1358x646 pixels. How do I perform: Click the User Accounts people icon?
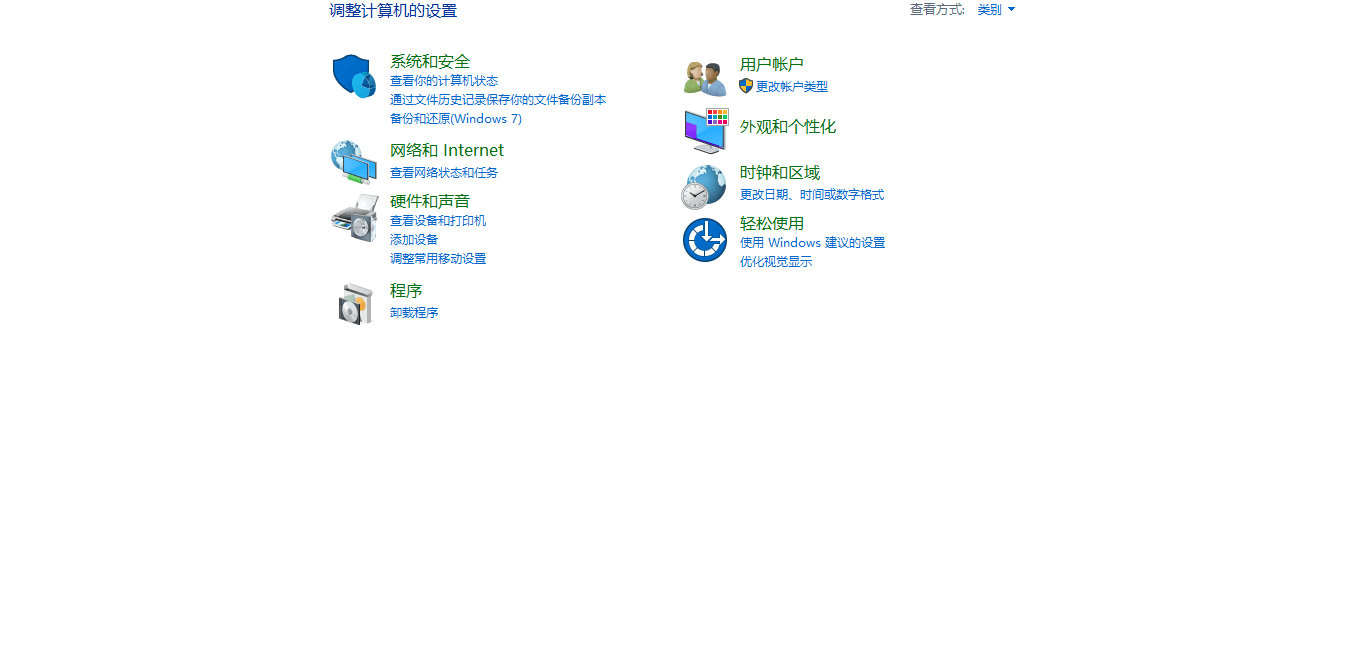click(705, 78)
